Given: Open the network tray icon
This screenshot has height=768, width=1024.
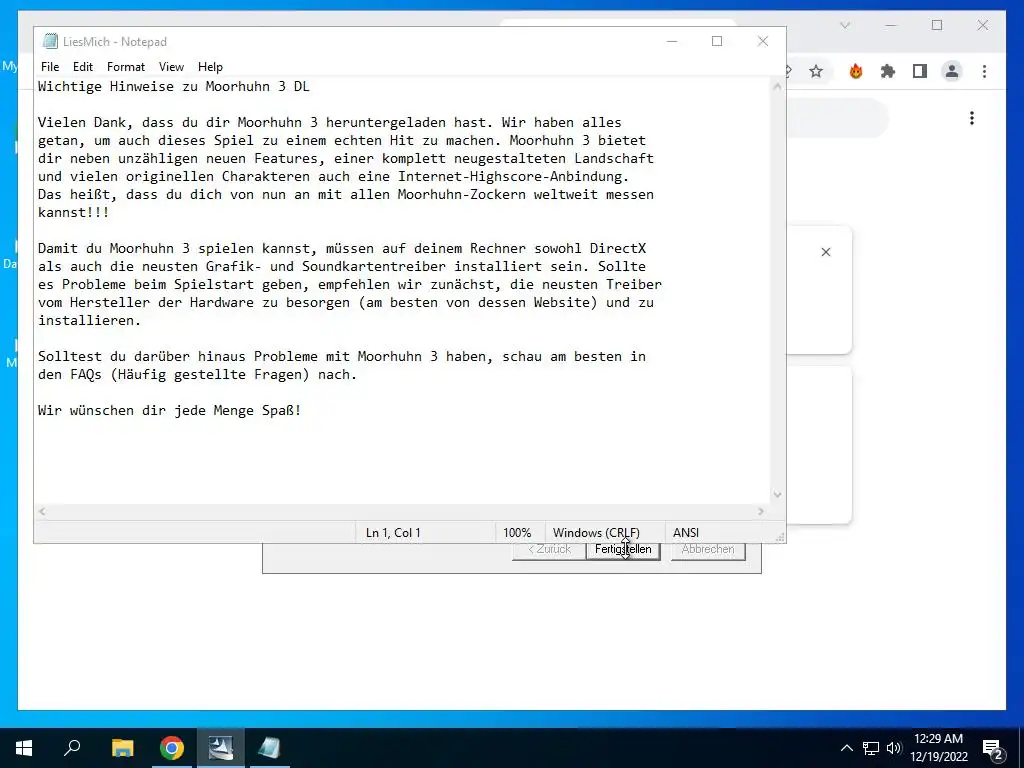Looking at the screenshot, I should point(871,748).
